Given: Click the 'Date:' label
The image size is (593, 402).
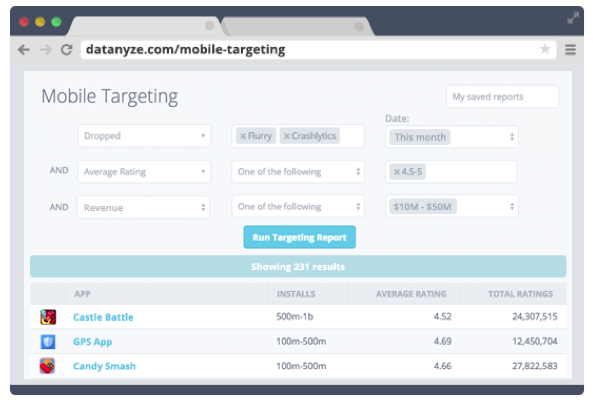Looking at the screenshot, I should 397,118.
